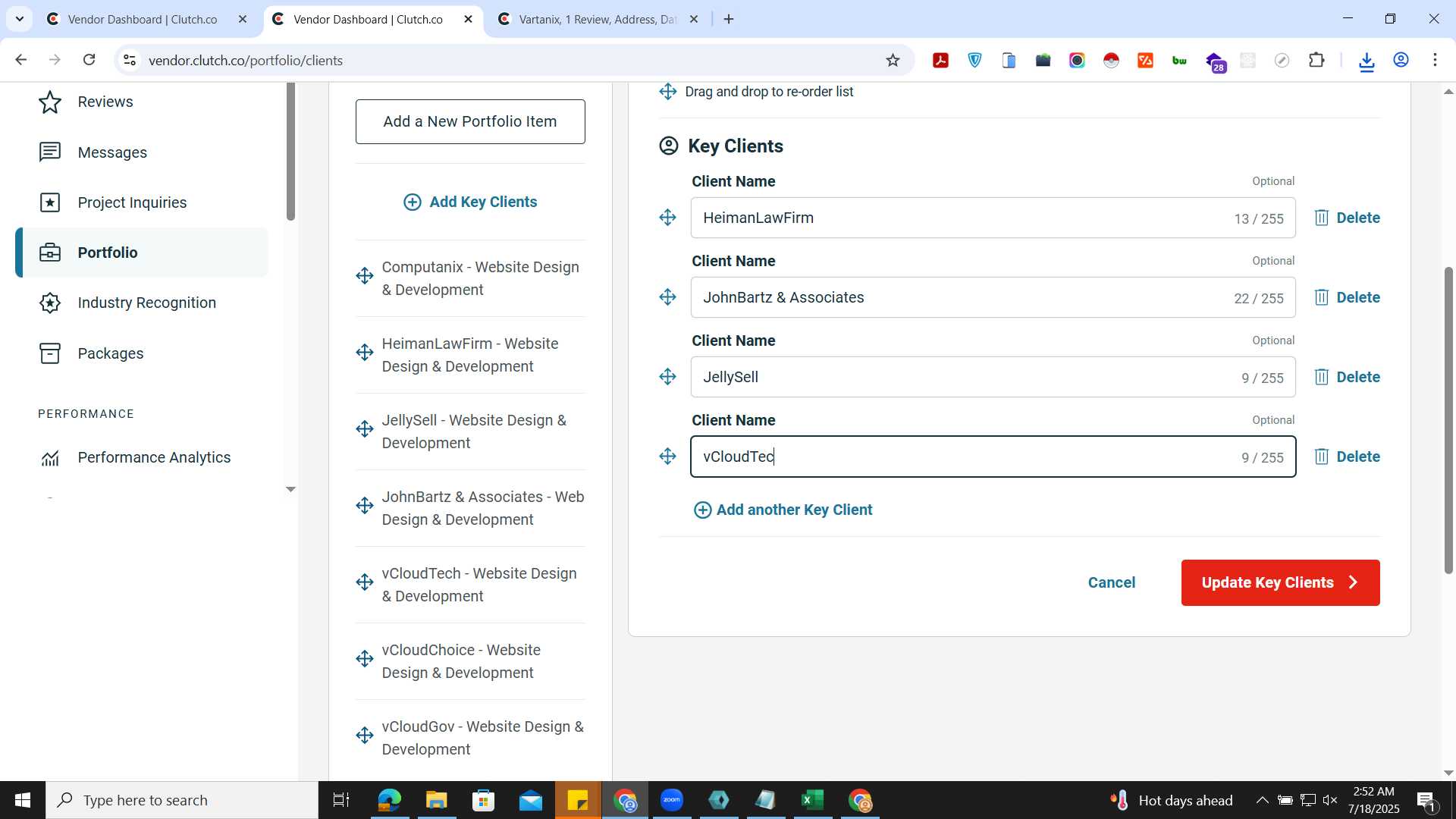Open Zoom from the taskbar
This screenshot has width=1456, height=819.
coord(672,800)
